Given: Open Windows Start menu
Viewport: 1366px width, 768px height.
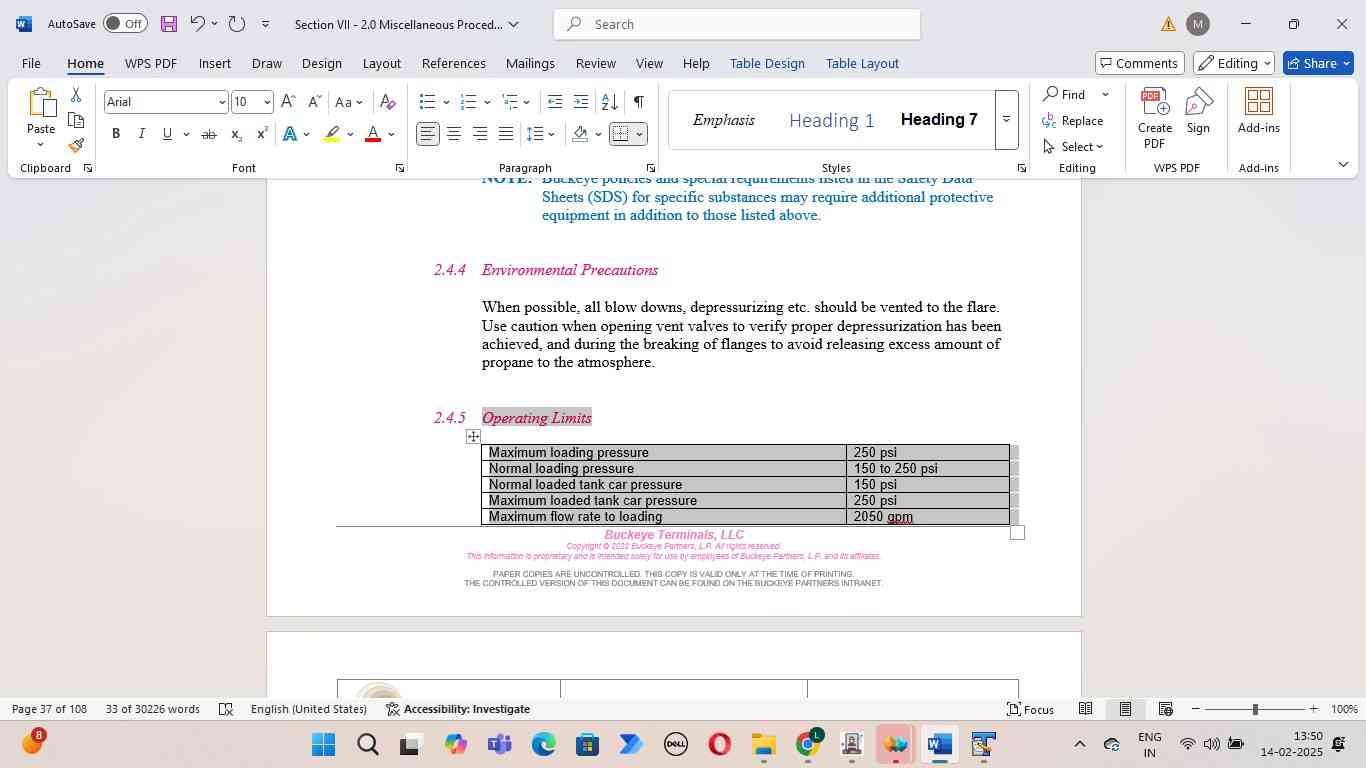Looking at the screenshot, I should pyautogui.click(x=323, y=744).
